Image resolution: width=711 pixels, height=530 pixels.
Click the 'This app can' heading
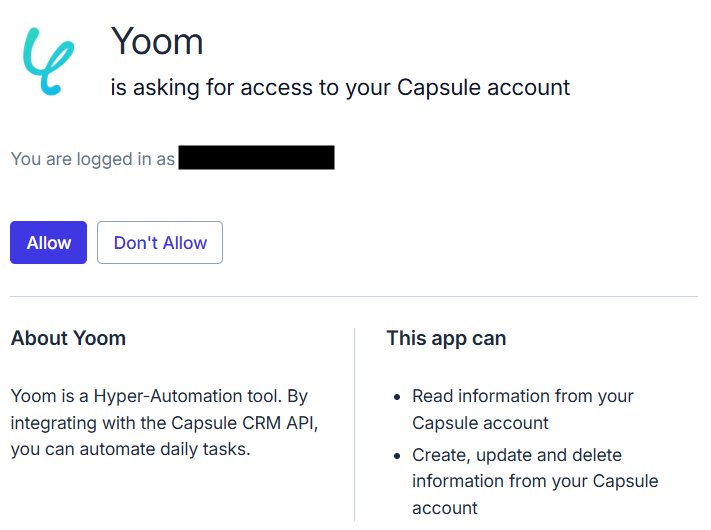click(x=446, y=338)
